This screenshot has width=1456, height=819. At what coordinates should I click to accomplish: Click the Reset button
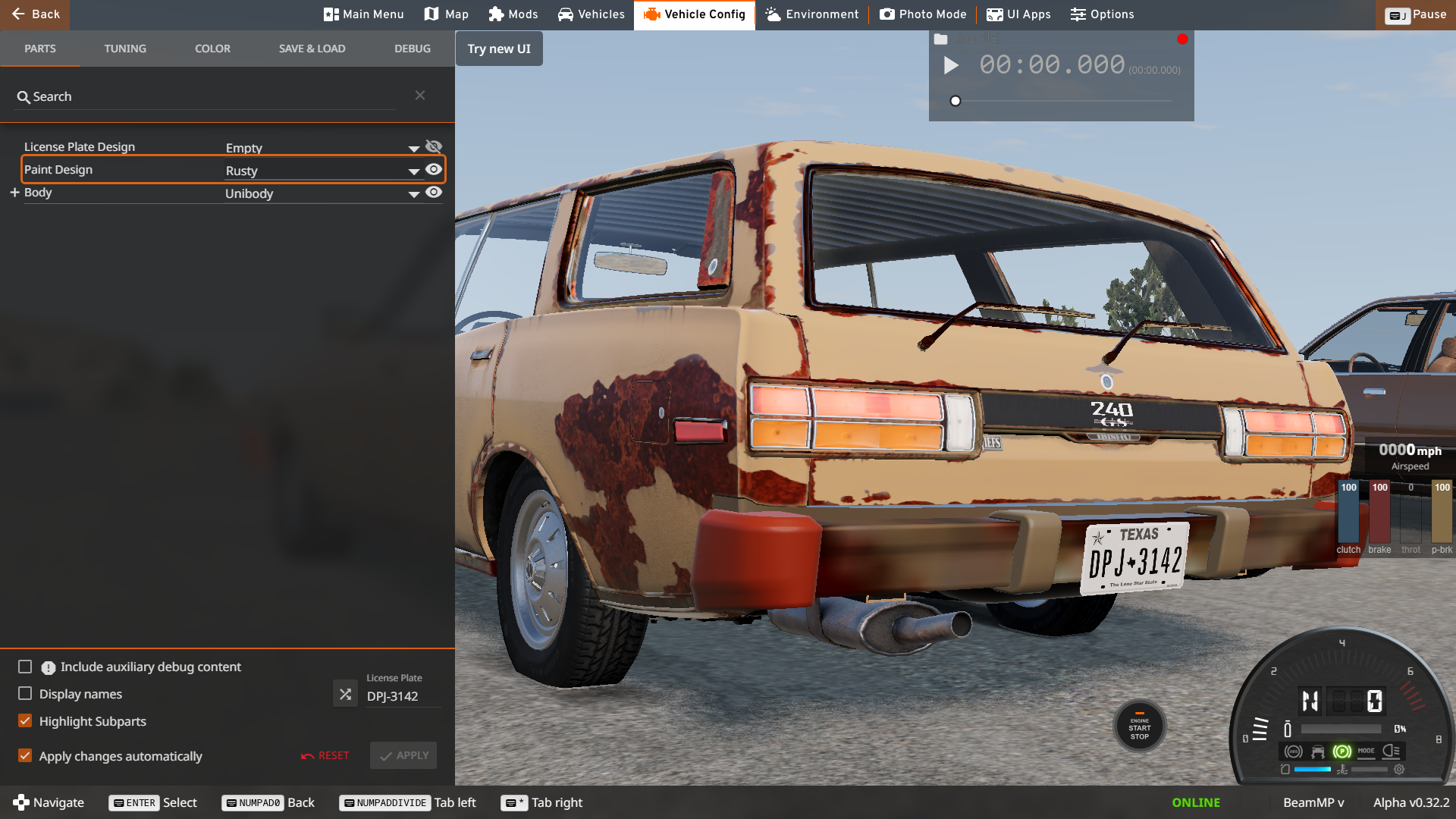tap(325, 755)
